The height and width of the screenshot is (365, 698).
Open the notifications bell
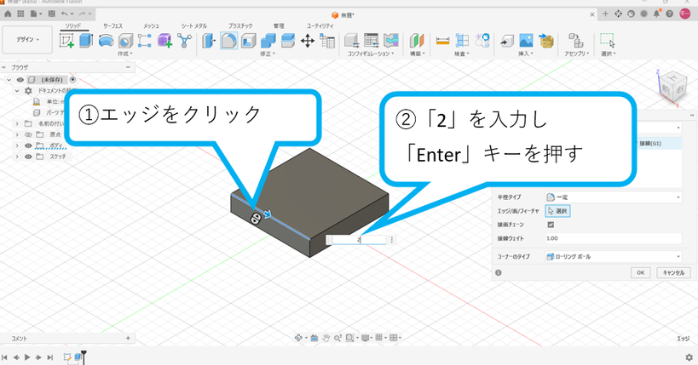coord(657,14)
